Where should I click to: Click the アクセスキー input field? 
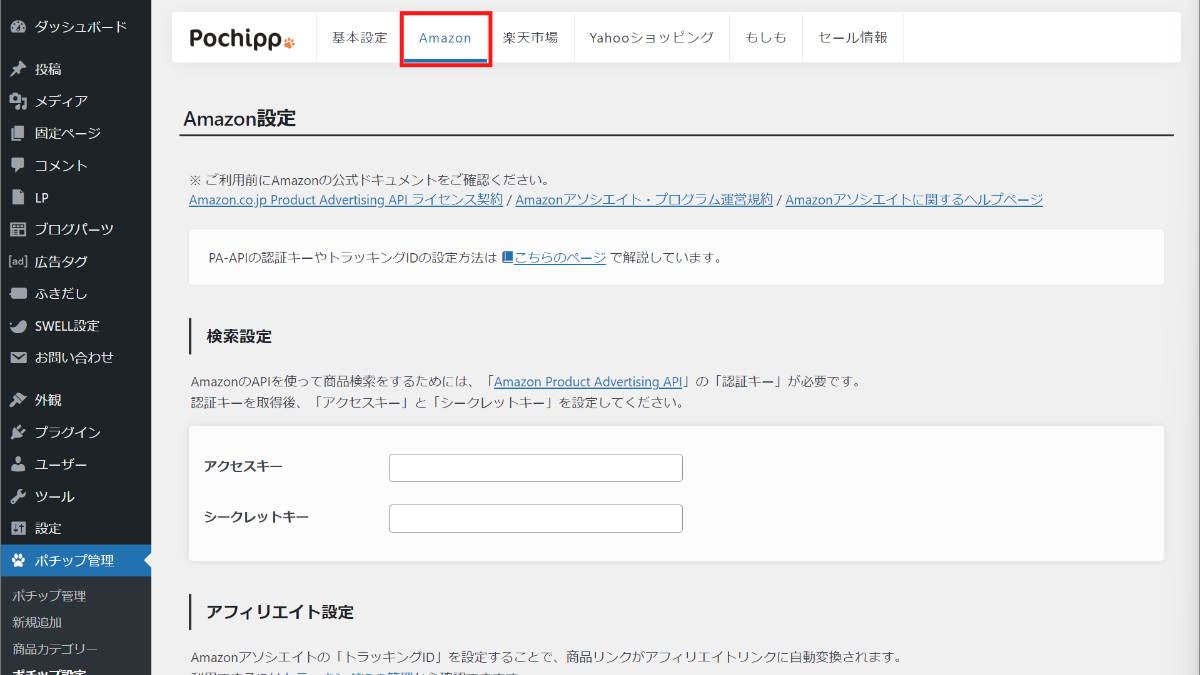click(535, 467)
